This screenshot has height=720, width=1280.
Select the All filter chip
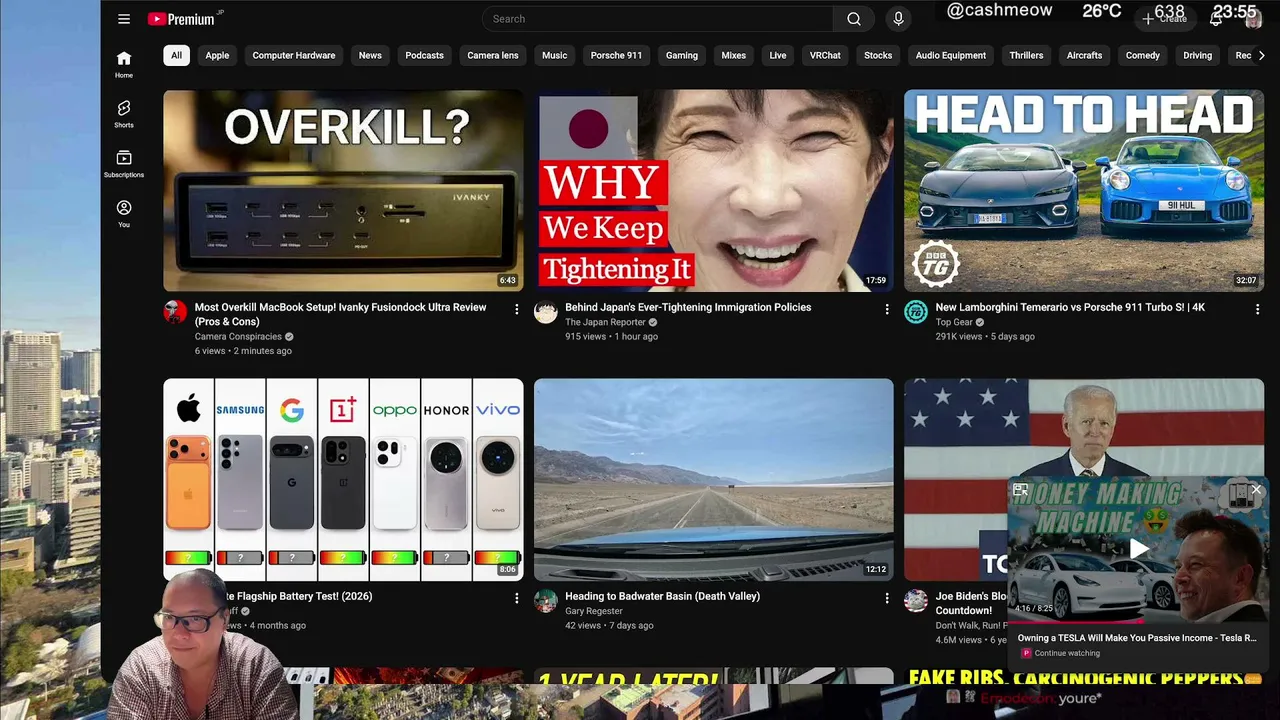176,56
